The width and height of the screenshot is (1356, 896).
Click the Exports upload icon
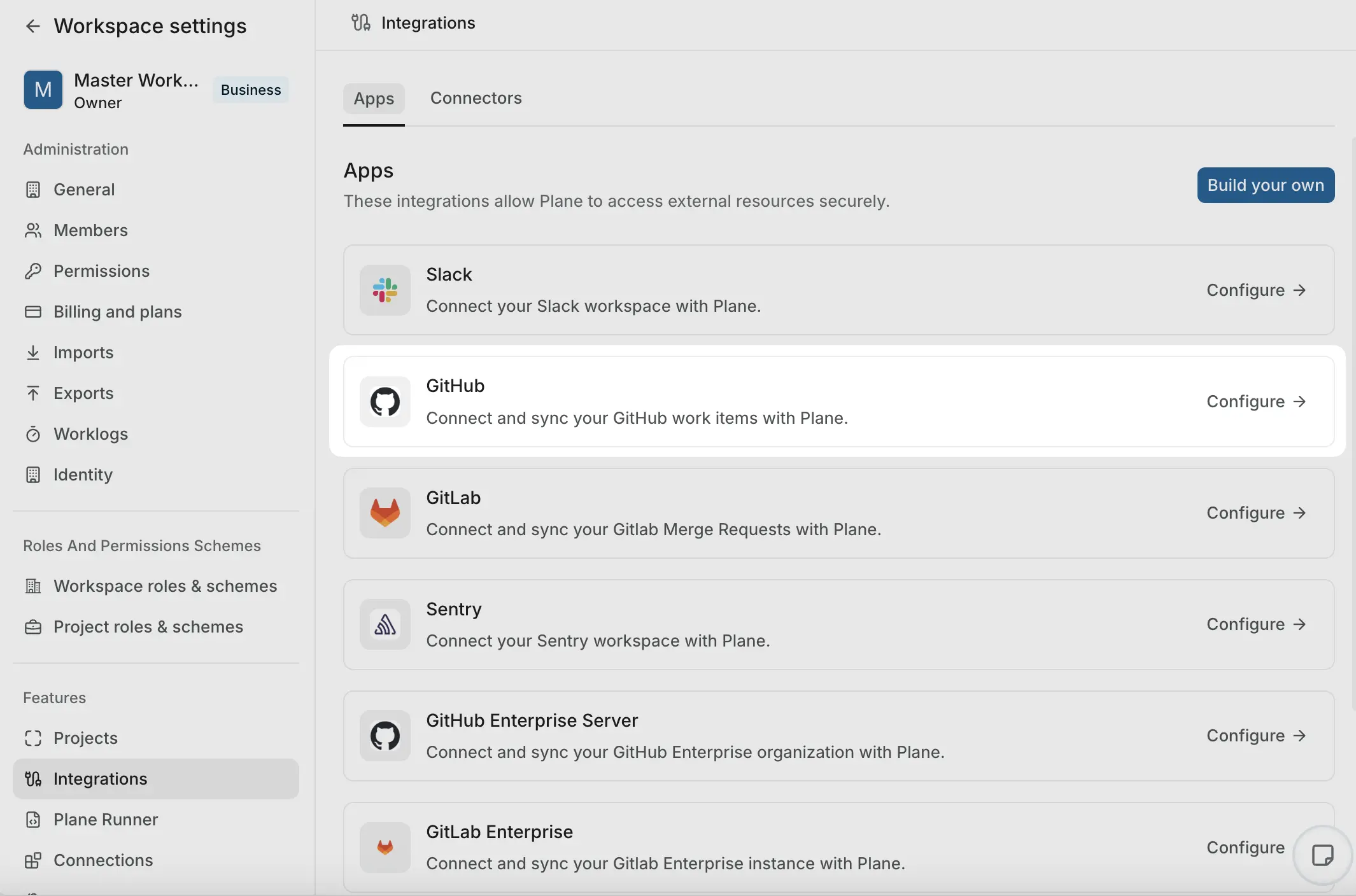click(33, 393)
